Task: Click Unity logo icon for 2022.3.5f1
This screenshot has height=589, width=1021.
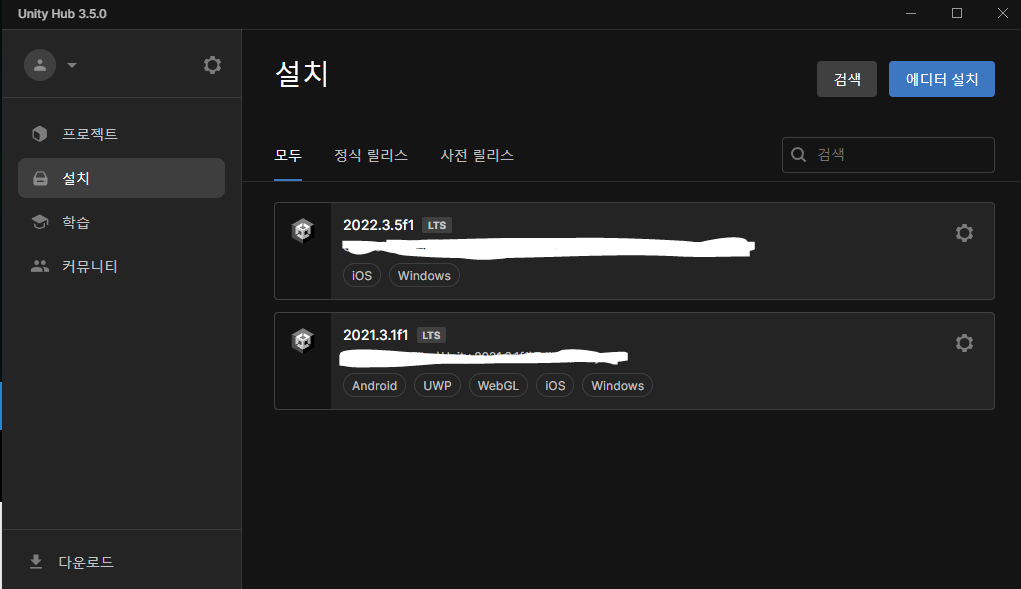Action: pyautogui.click(x=303, y=230)
